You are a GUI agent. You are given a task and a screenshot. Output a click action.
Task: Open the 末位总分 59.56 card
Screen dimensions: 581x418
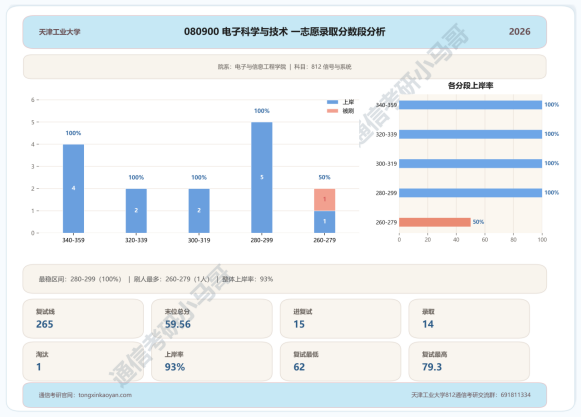click(212, 319)
